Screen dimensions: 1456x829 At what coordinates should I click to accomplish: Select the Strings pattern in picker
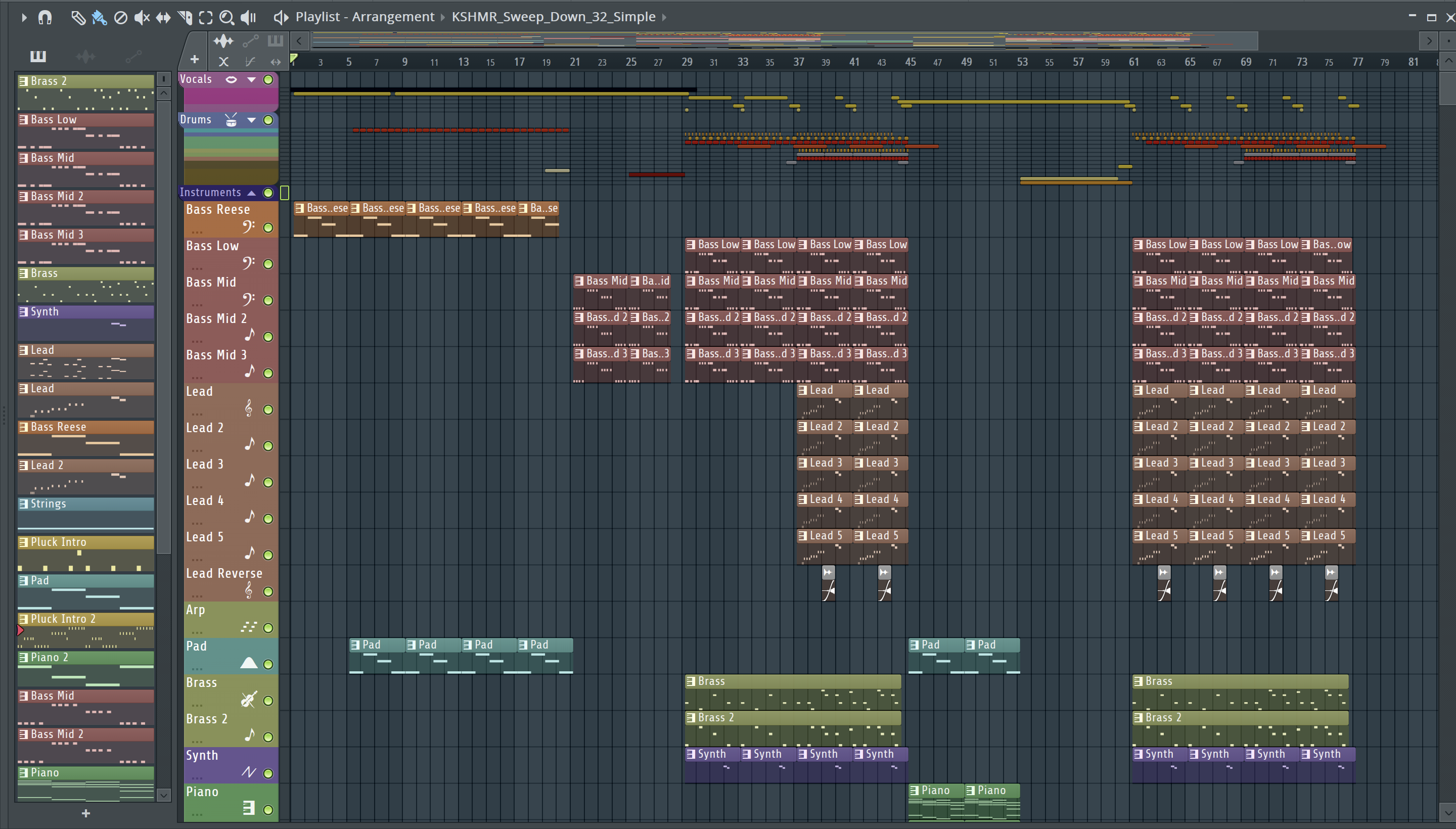(85, 515)
